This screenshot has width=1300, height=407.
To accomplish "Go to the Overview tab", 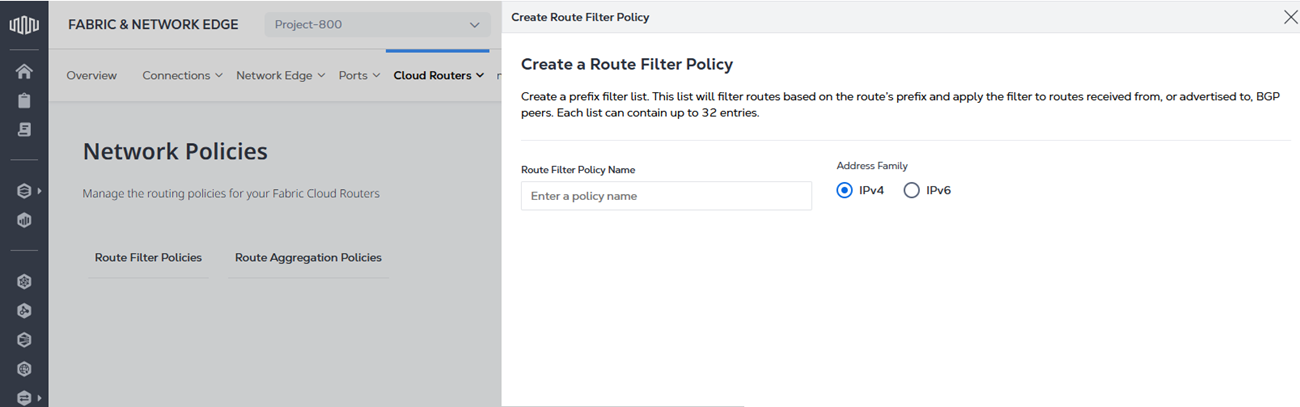I will point(91,75).
